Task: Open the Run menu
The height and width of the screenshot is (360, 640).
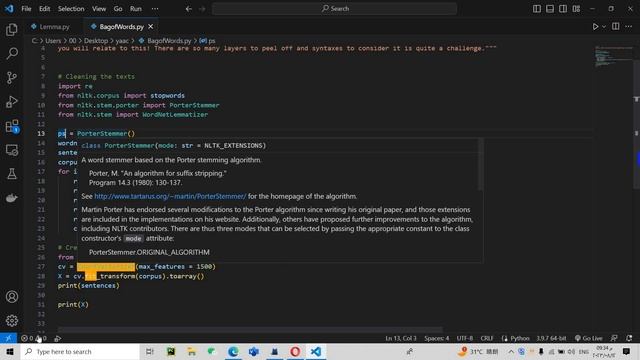Action: point(136,9)
